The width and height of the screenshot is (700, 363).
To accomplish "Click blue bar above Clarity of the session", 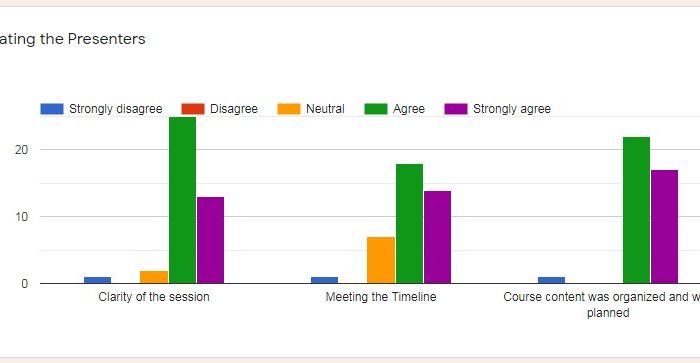I will point(97,280).
